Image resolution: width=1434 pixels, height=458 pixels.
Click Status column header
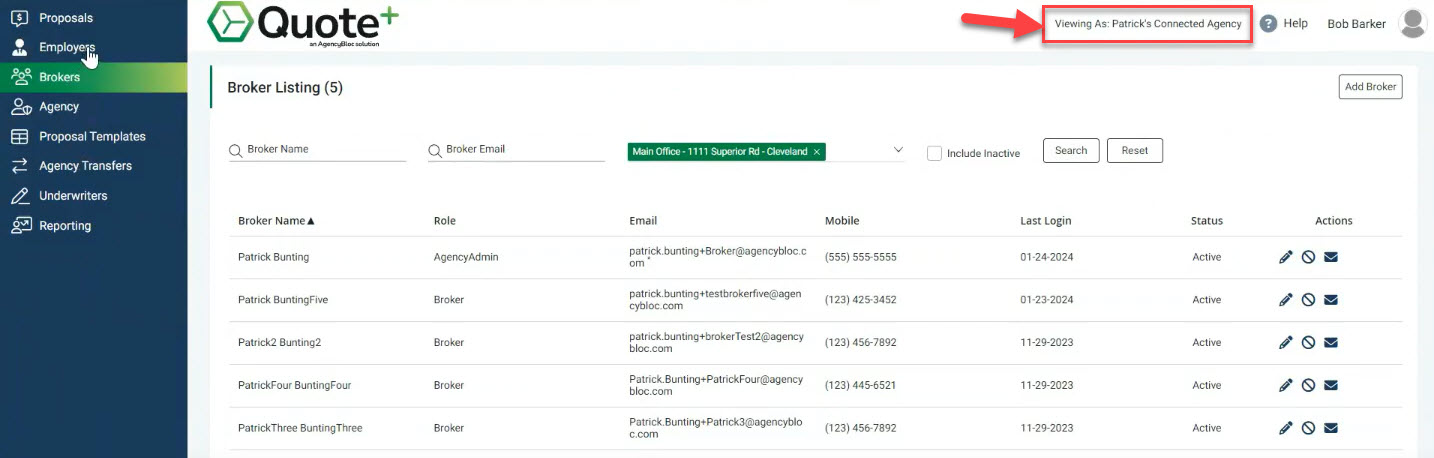[1207, 221]
